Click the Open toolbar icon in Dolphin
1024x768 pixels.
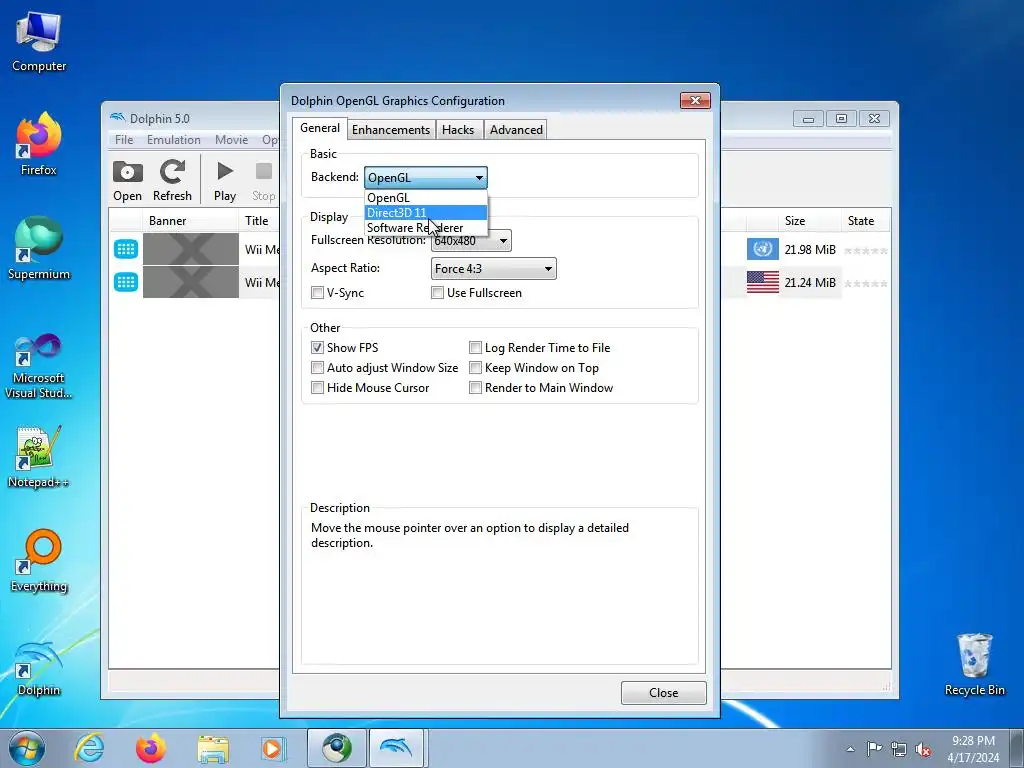point(127,180)
